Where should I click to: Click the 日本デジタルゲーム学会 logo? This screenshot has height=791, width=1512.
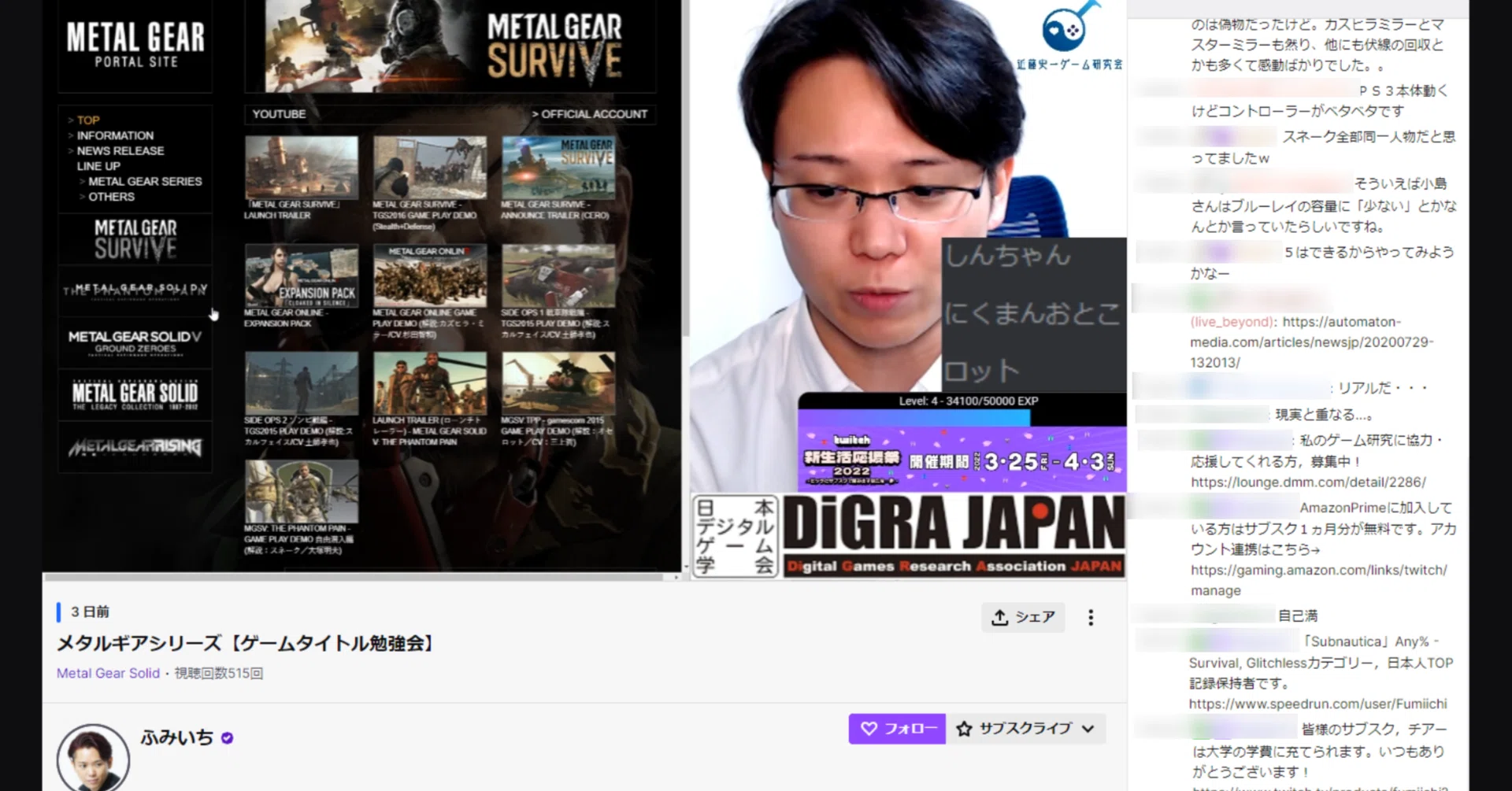(736, 536)
